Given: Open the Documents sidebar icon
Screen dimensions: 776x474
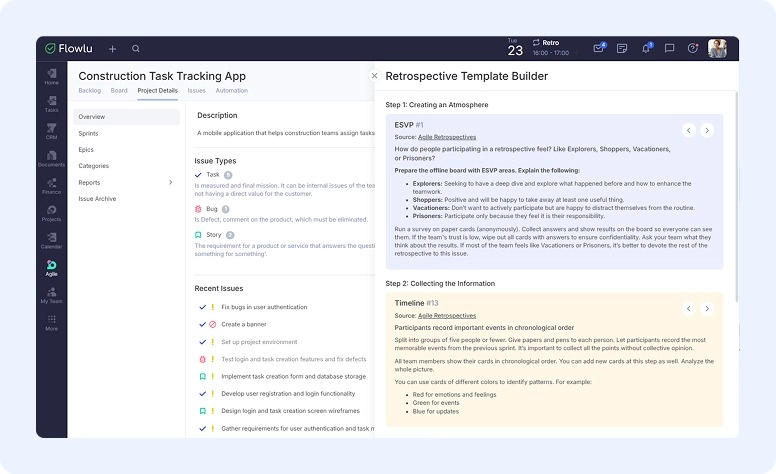Looking at the screenshot, I should coord(51,159).
